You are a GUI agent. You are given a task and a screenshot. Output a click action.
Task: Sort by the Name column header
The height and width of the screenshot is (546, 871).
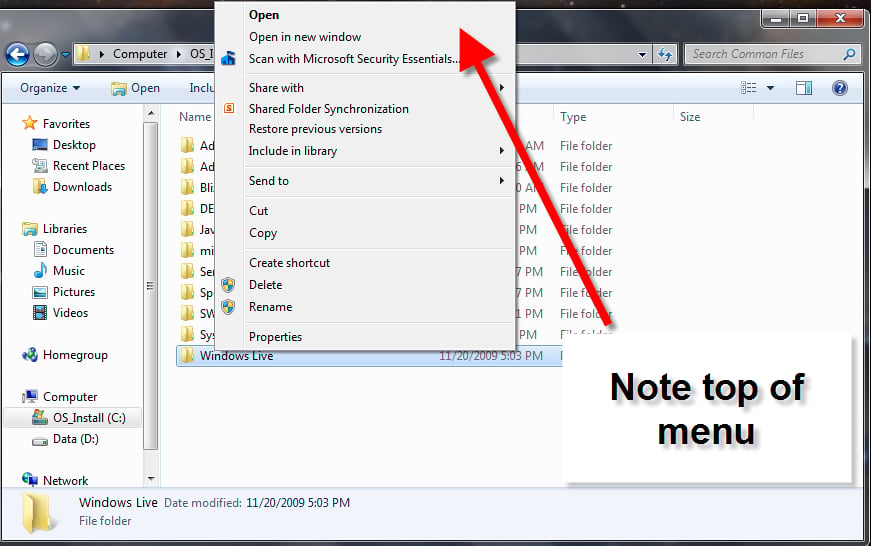[x=195, y=117]
